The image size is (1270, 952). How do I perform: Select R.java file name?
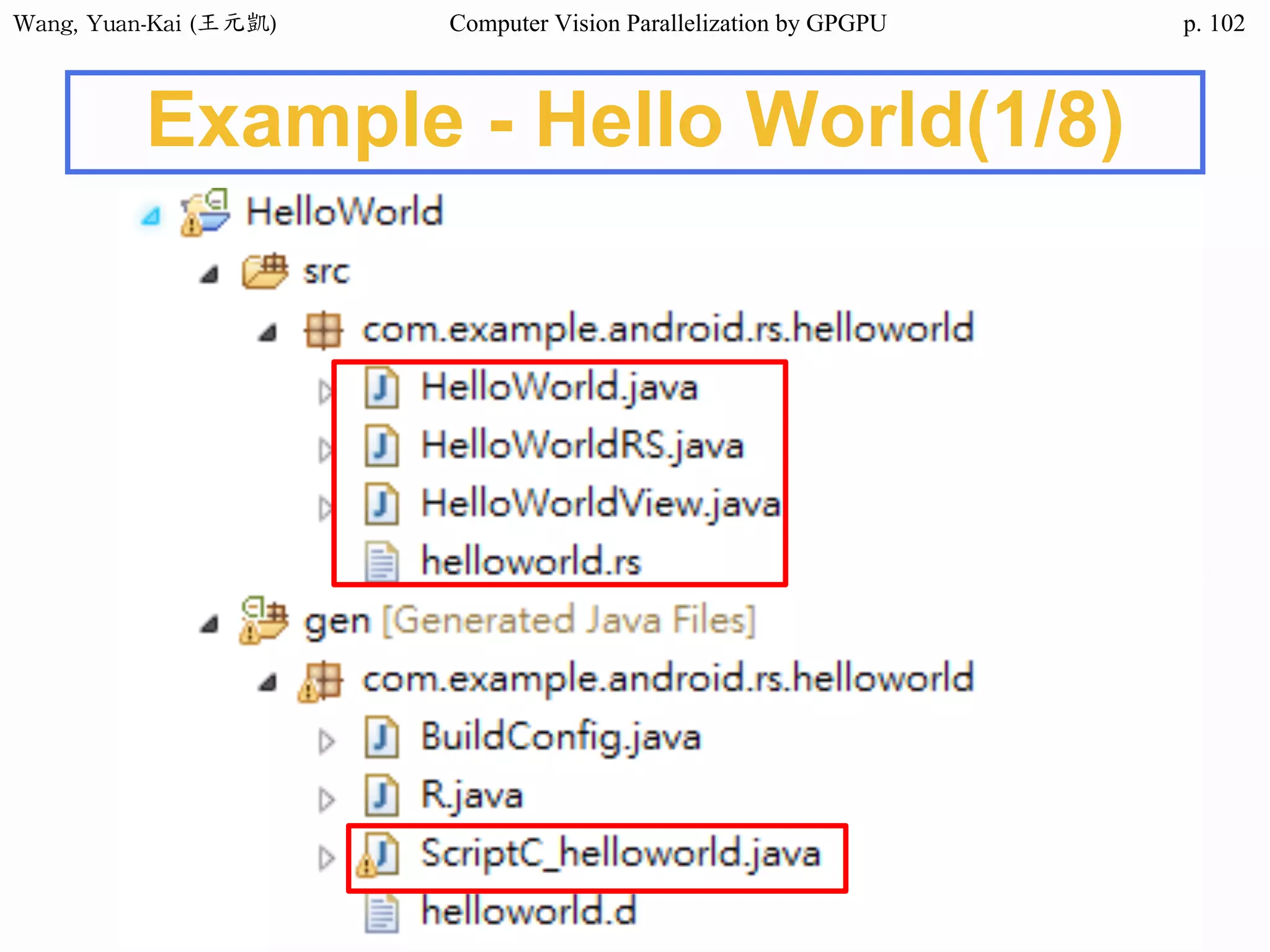pos(473,796)
